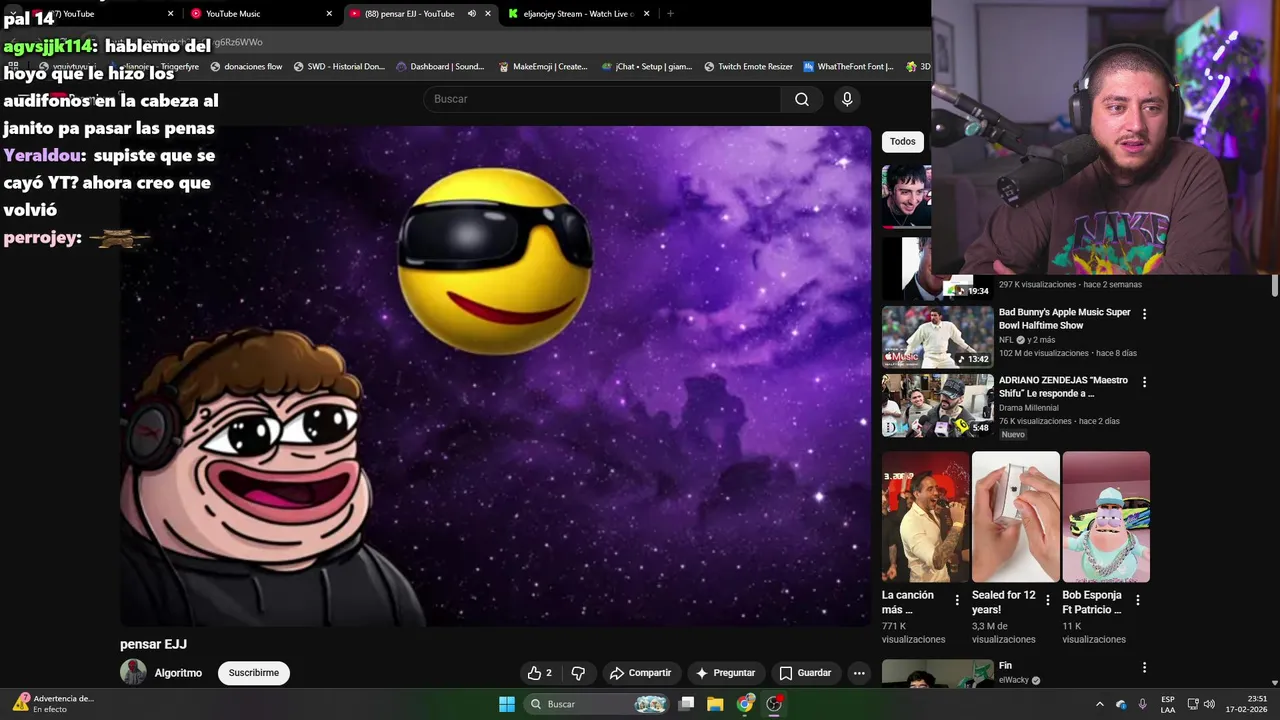Open options for Bob Esponja short
This screenshot has height=720, width=1280.
pos(1138,601)
